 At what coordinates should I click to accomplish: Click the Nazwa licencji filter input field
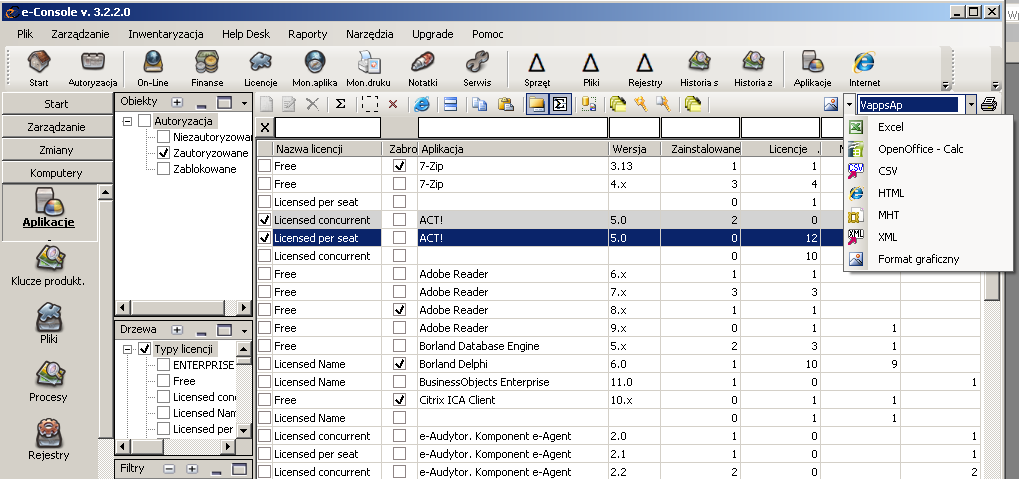coord(328,127)
